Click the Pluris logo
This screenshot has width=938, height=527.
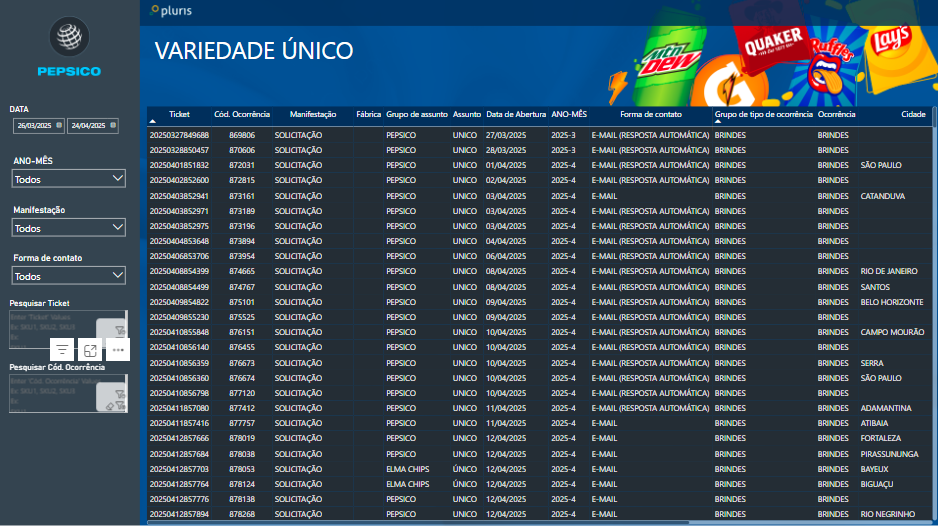171,11
